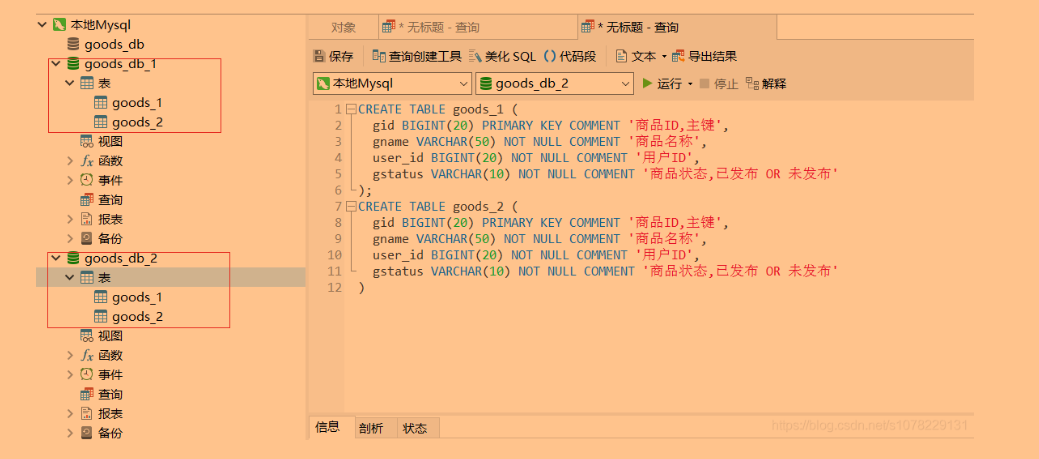Switch to first 无标题 - 查询 tab
Image resolution: width=1039 pixels, height=459 pixels.
pyautogui.click(x=478, y=27)
